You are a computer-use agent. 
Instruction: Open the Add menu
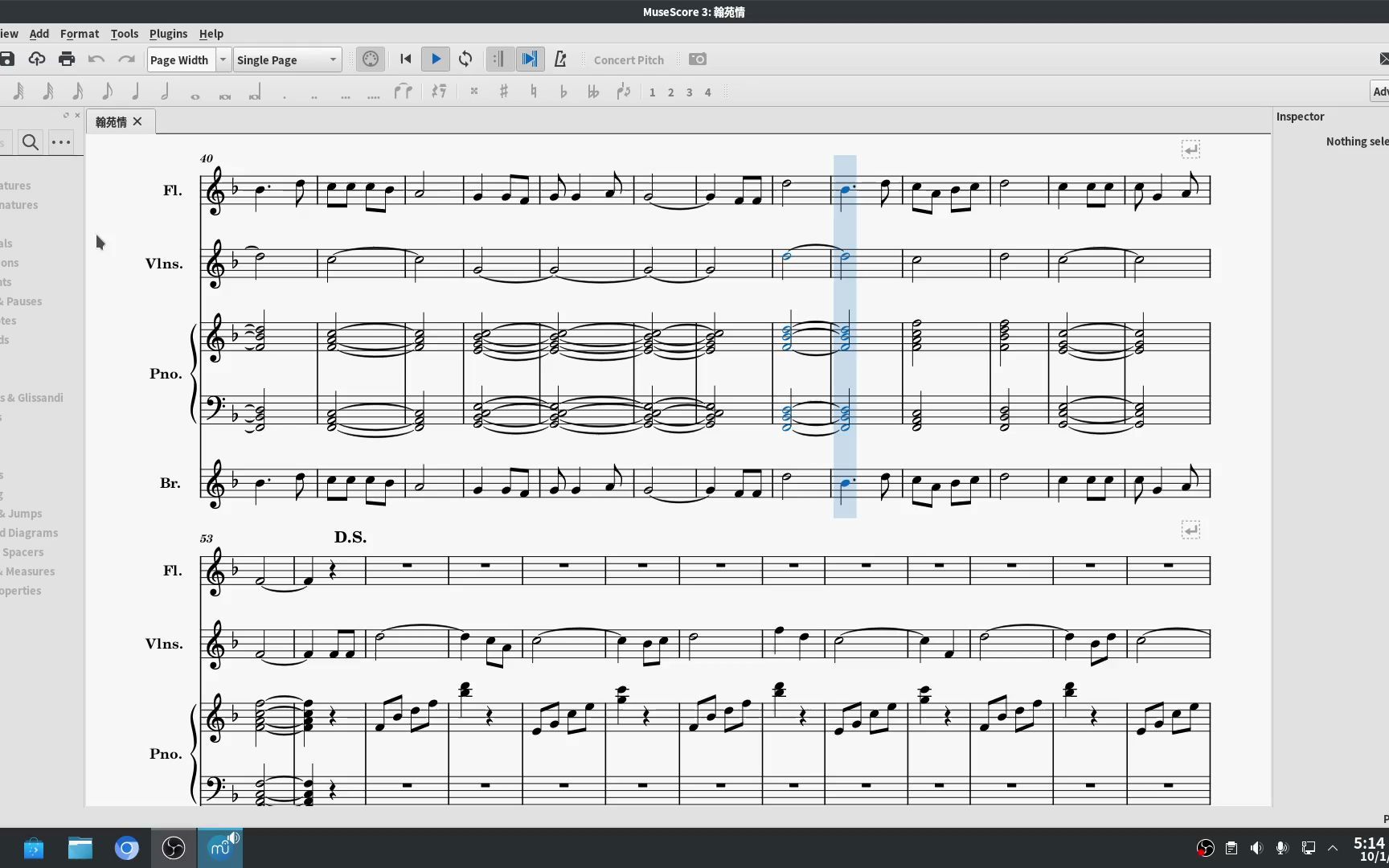39,34
